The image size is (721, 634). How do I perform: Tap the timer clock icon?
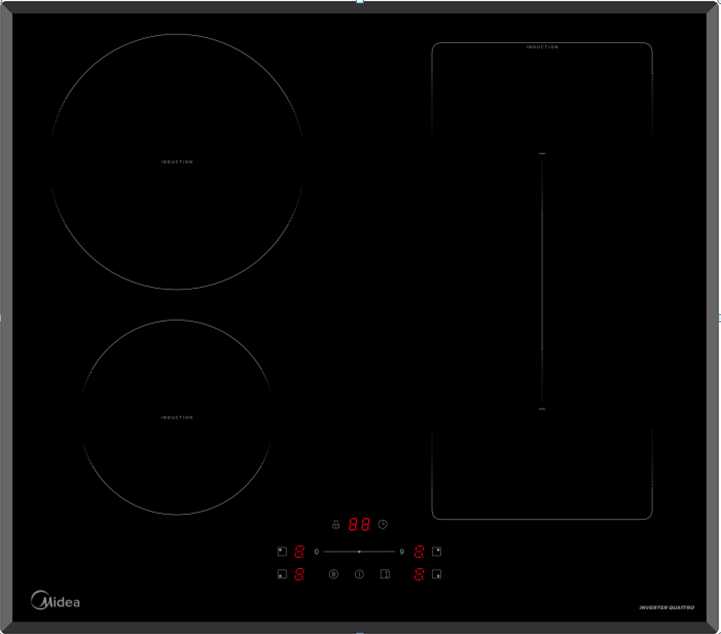pos(383,524)
